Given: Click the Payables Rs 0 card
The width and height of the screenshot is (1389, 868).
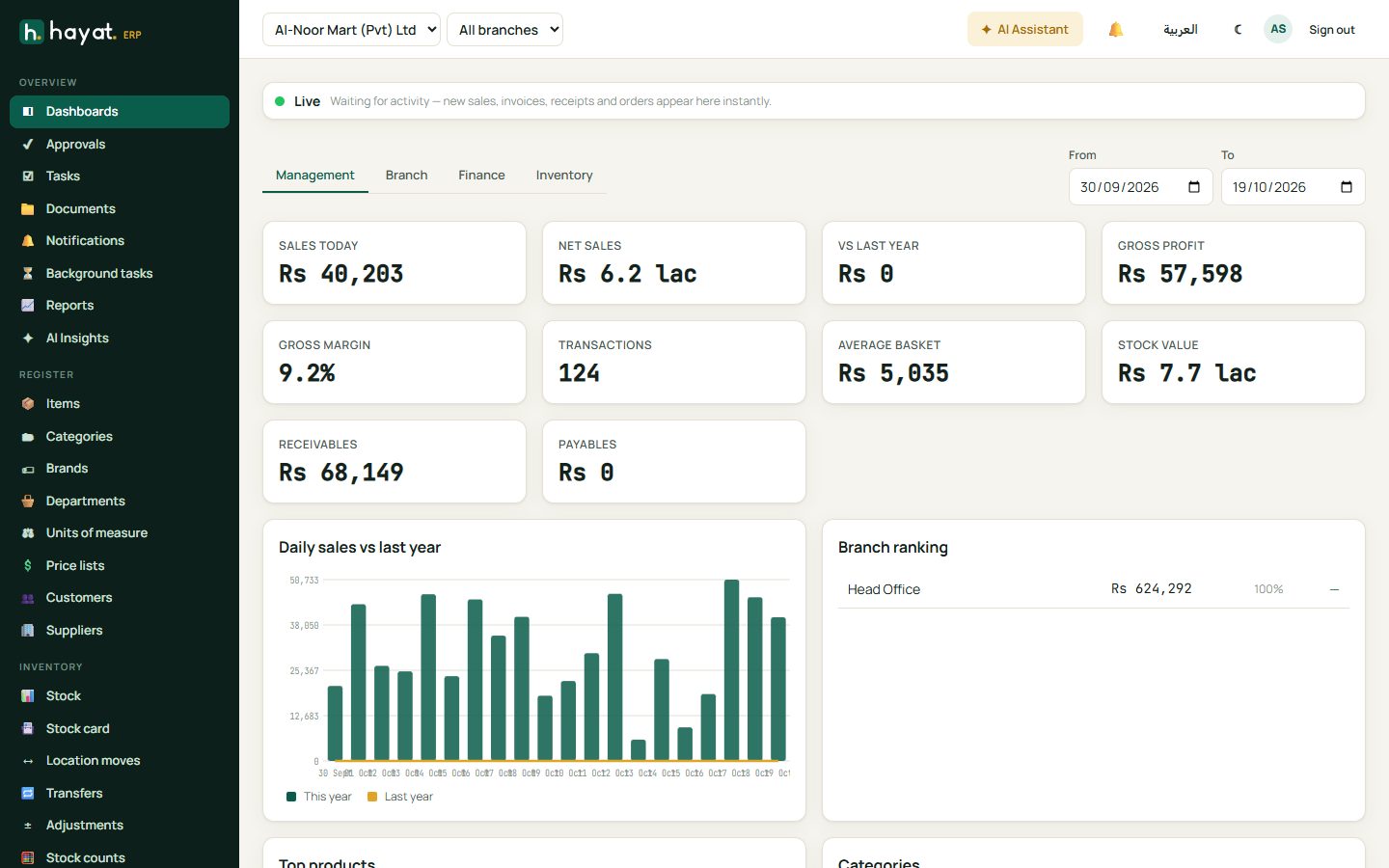Looking at the screenshot, I should 674,462.
